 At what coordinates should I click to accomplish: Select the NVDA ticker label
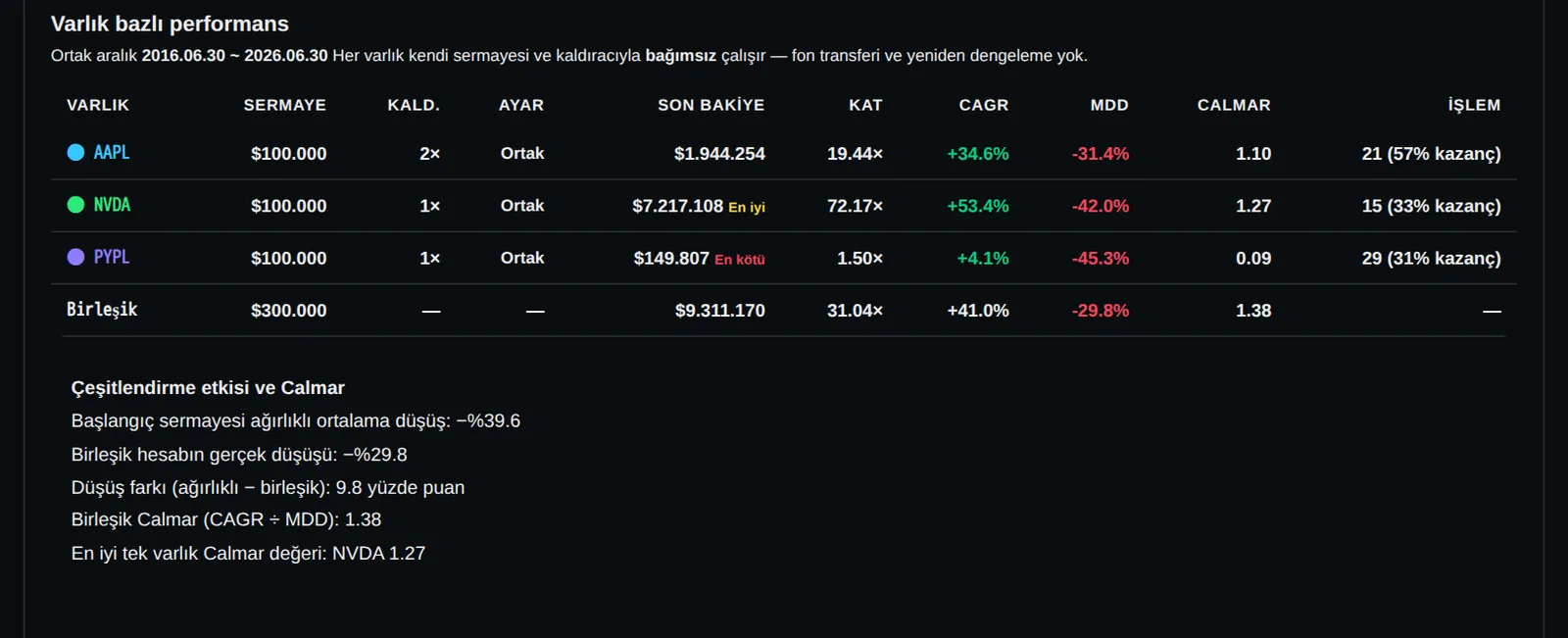[112, 205]
